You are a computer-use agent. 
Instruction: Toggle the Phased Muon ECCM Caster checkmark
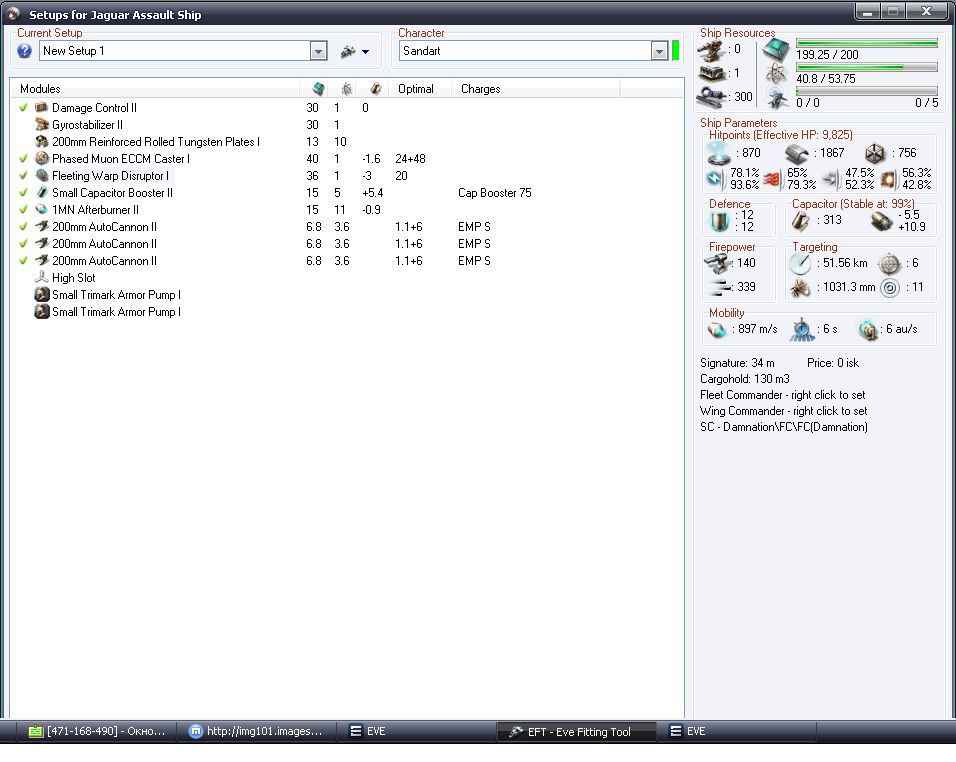pos(24,159)
